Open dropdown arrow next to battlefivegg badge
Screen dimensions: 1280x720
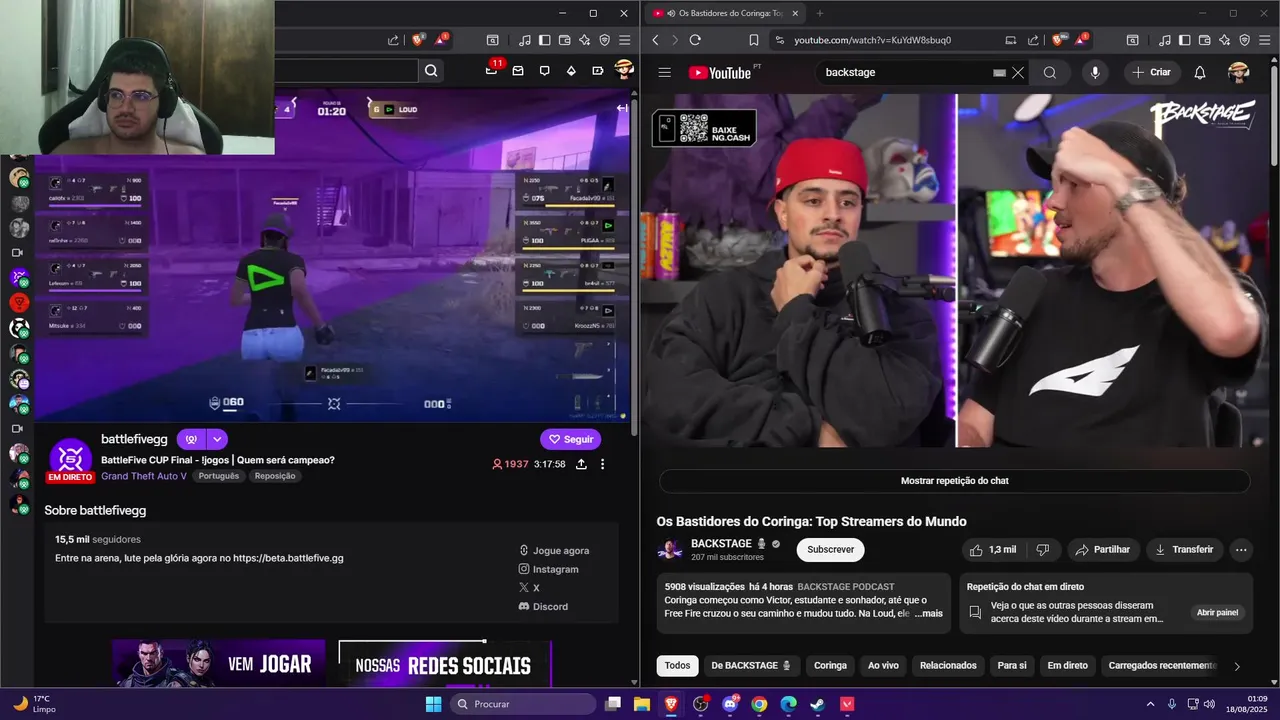click(x=217, y=439)
